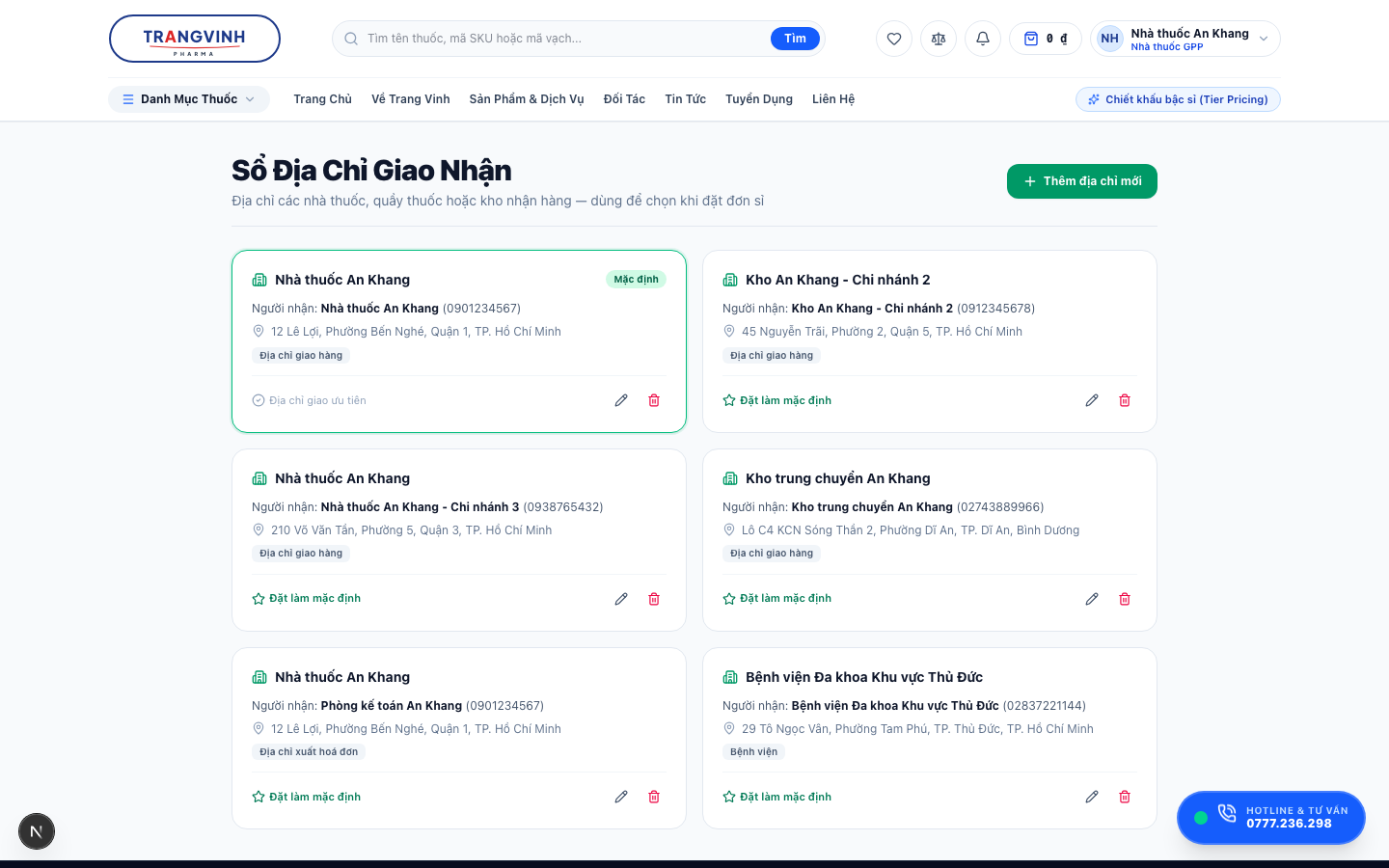Click the Hotline & Tư vấn button
The image size is (1389, 868).
[x=1271, y=818]
